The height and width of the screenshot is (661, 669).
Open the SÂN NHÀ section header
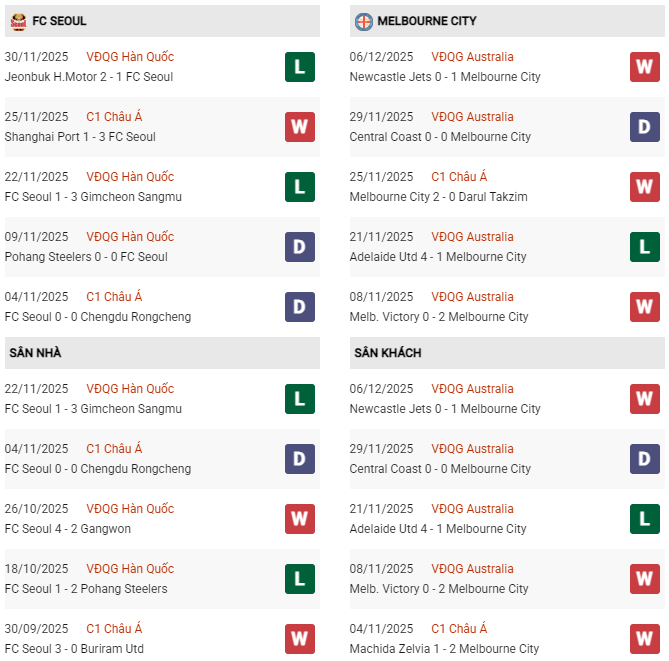(x=36, y=353)
